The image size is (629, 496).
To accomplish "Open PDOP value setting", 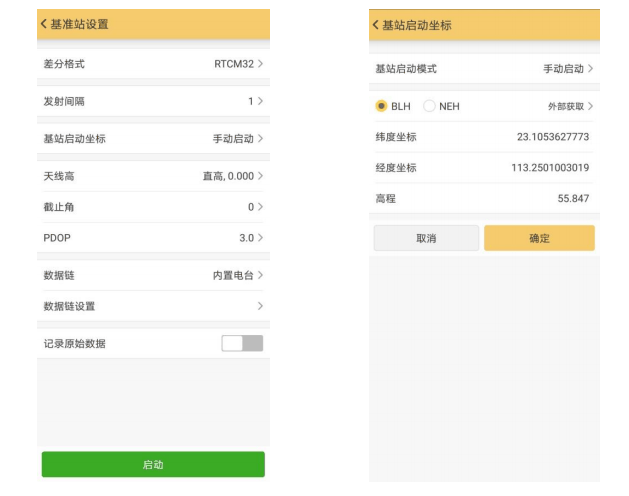I will point(153,238).
